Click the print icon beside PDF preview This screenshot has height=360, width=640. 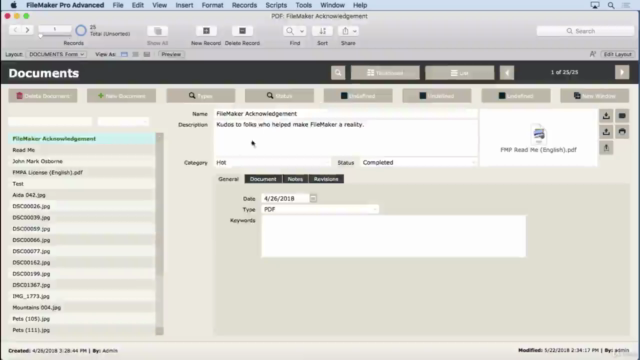(622, 132)
